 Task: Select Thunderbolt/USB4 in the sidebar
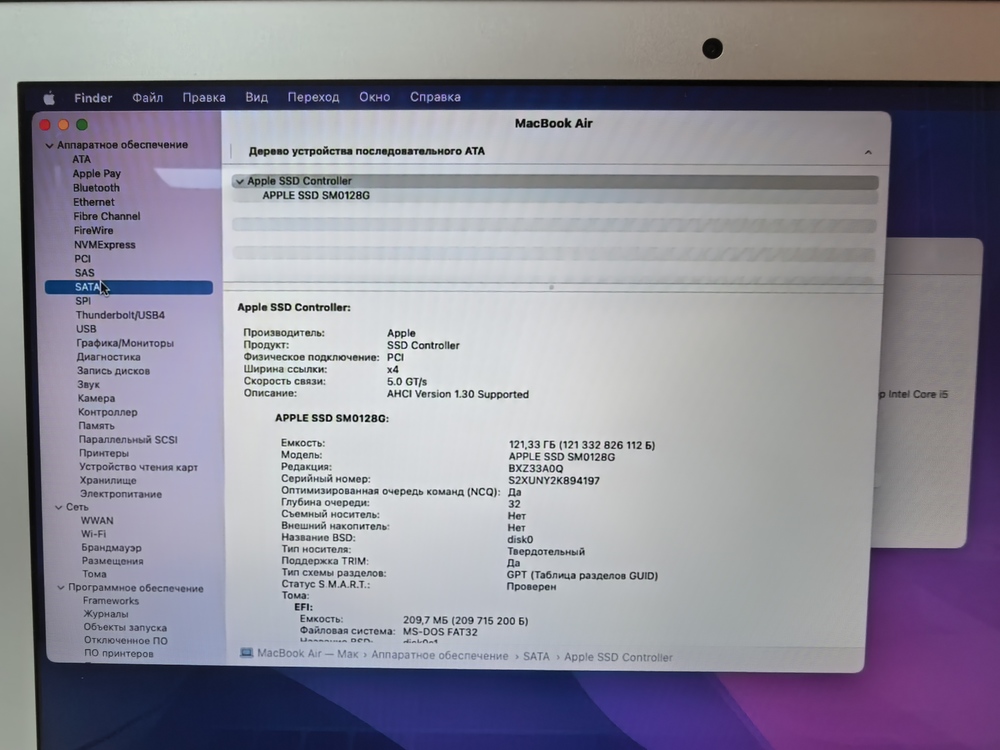[120, 315]
